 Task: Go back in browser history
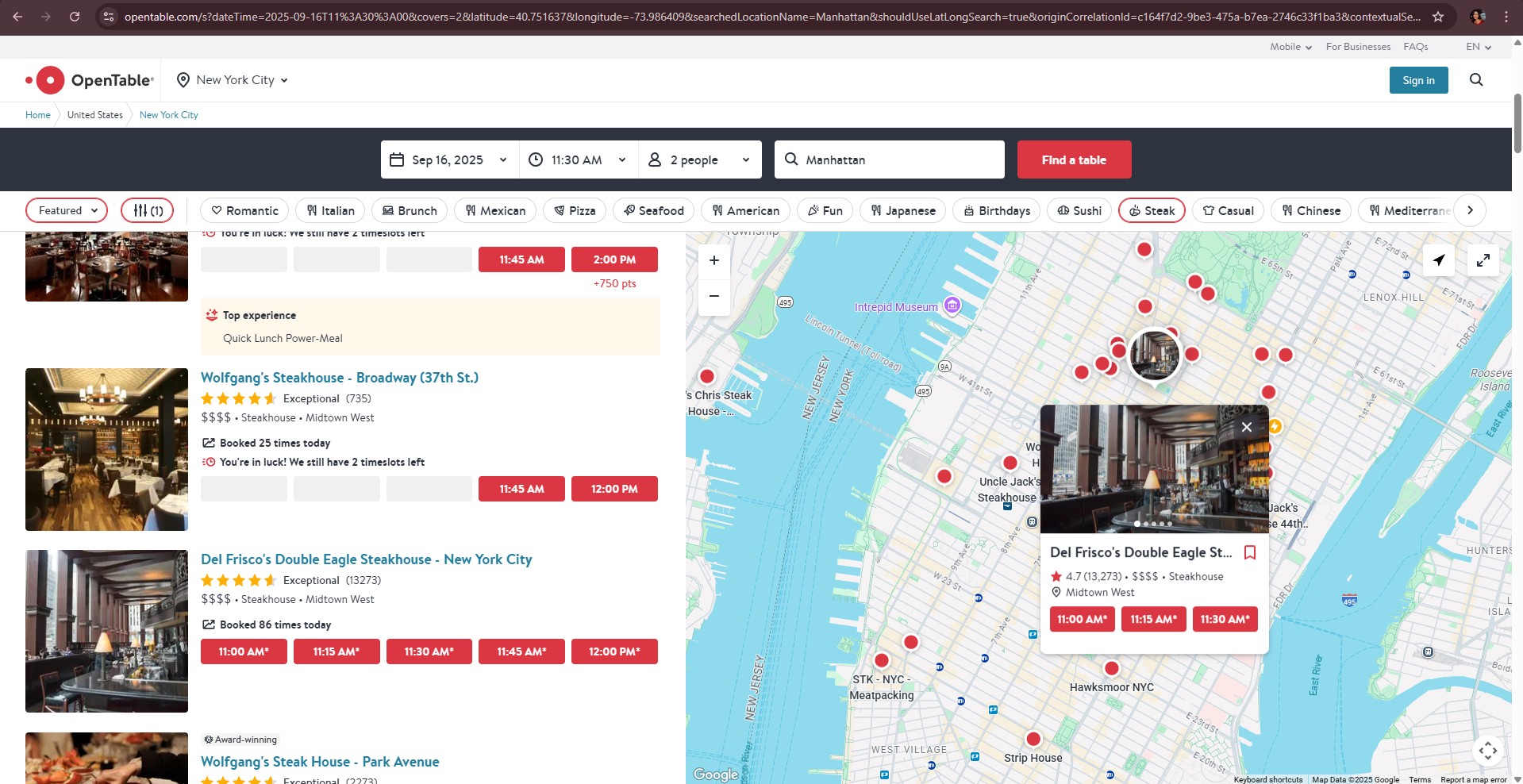[x=17, y=16]
